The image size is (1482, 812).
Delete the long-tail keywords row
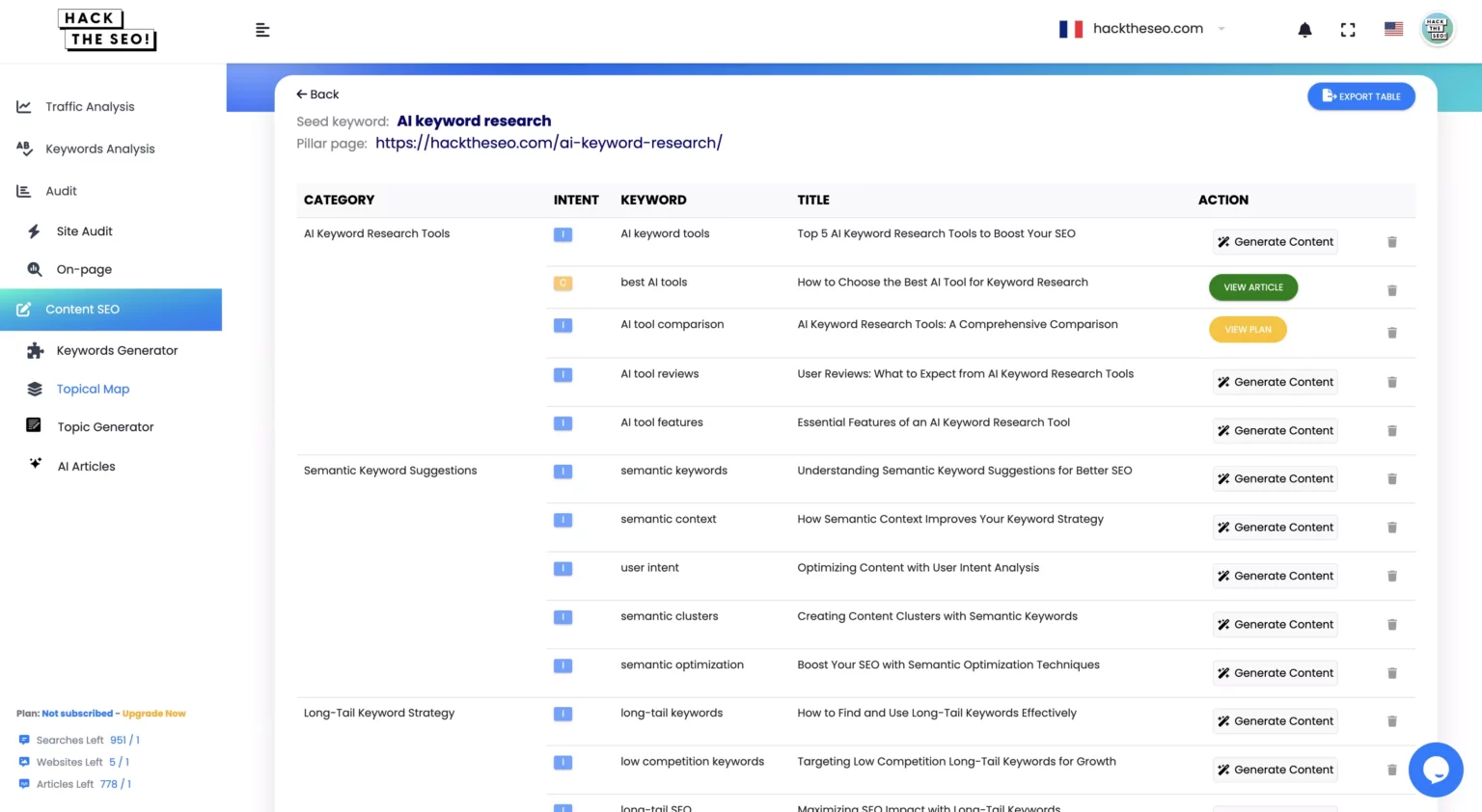click(x=1391, y=721)
